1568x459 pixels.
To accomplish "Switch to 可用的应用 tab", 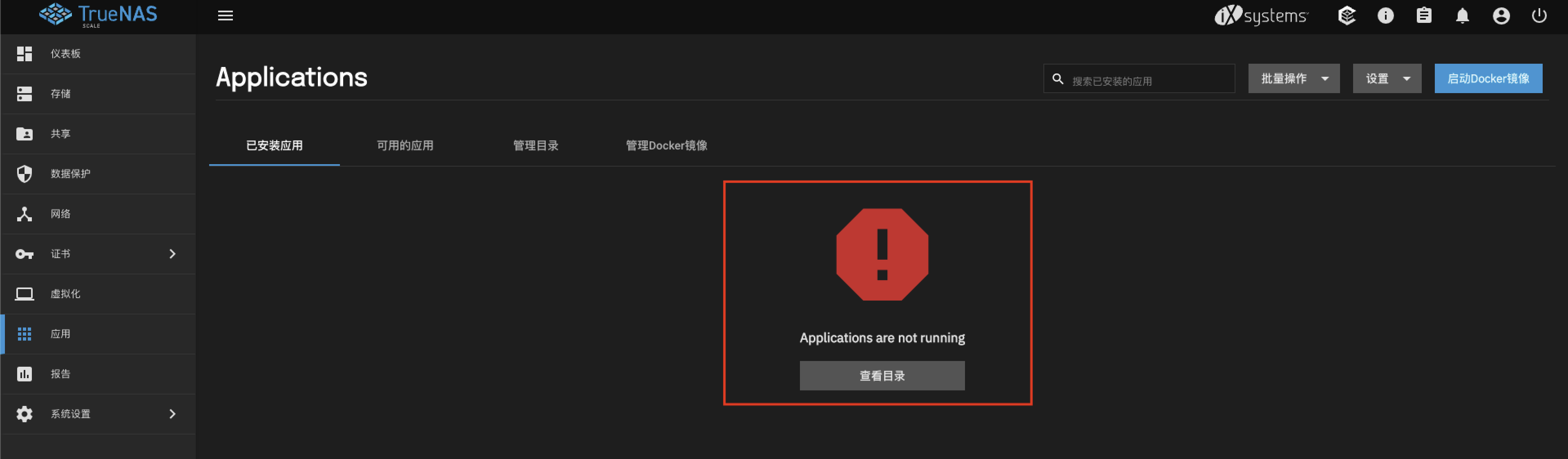I will tap(405, 146).
